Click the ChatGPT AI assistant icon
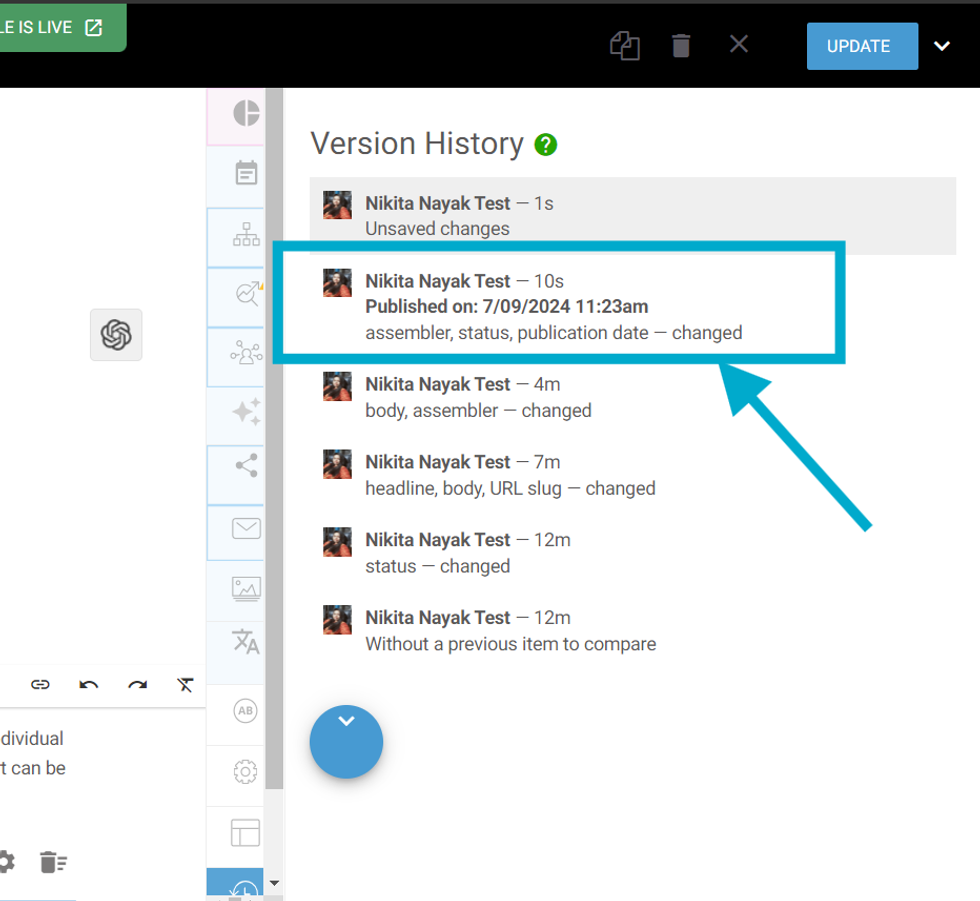 tap(116, 335)
